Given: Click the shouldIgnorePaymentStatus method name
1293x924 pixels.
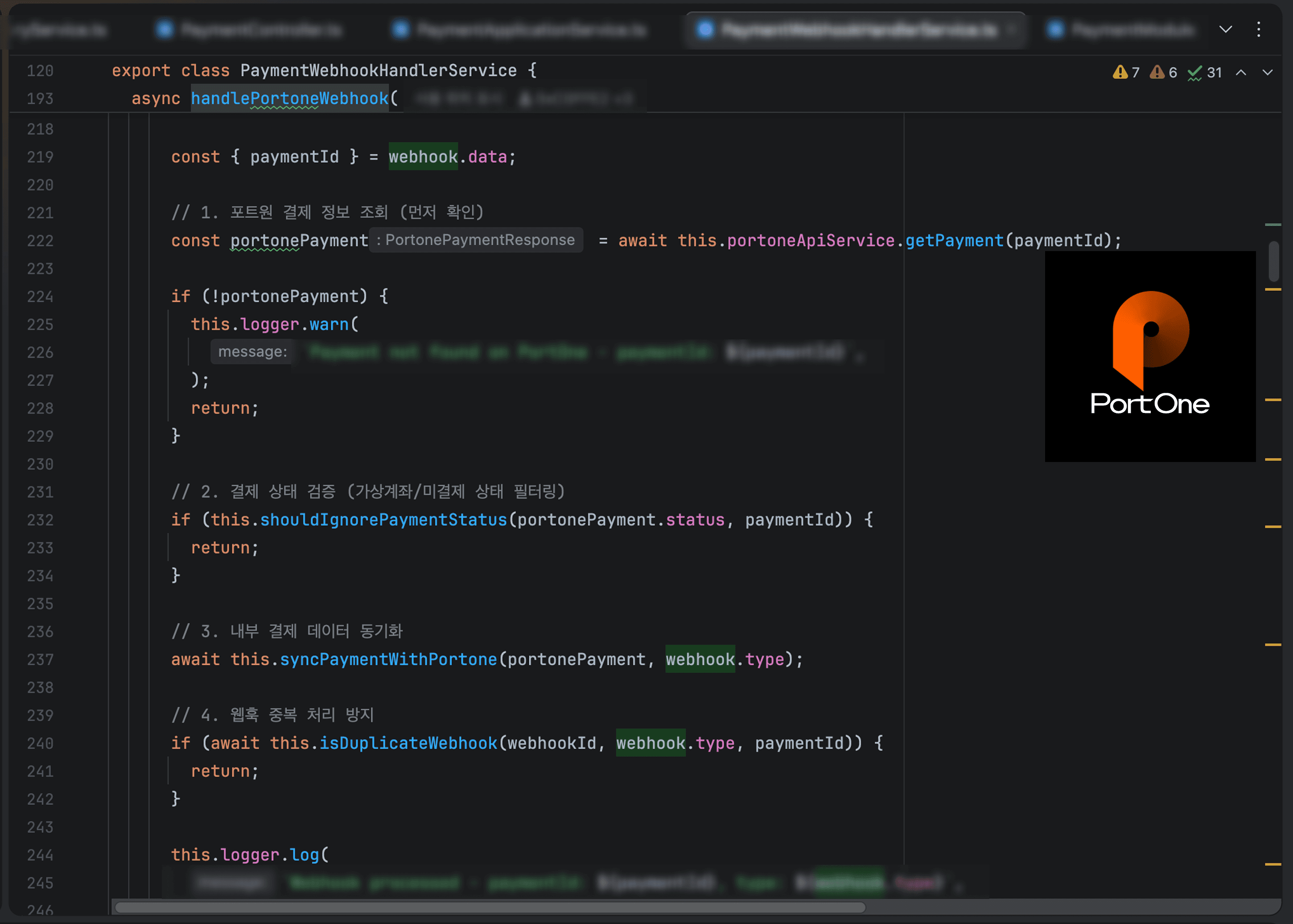Looking at the screenshot, I should (x=383, y=520).
